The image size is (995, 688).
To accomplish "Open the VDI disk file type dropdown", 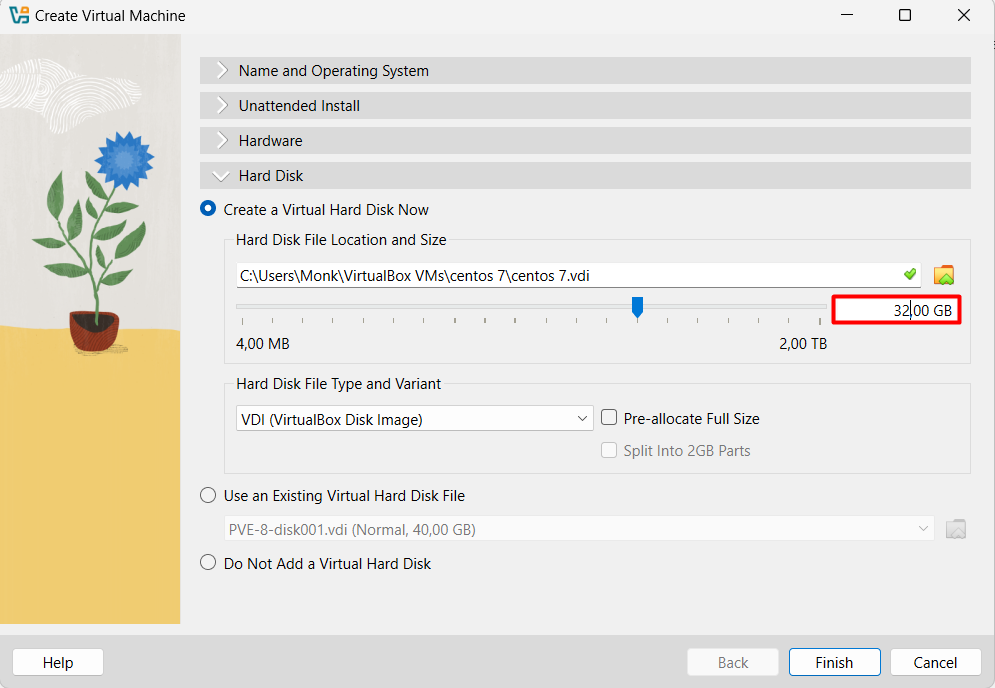I will tap(414, 419).
